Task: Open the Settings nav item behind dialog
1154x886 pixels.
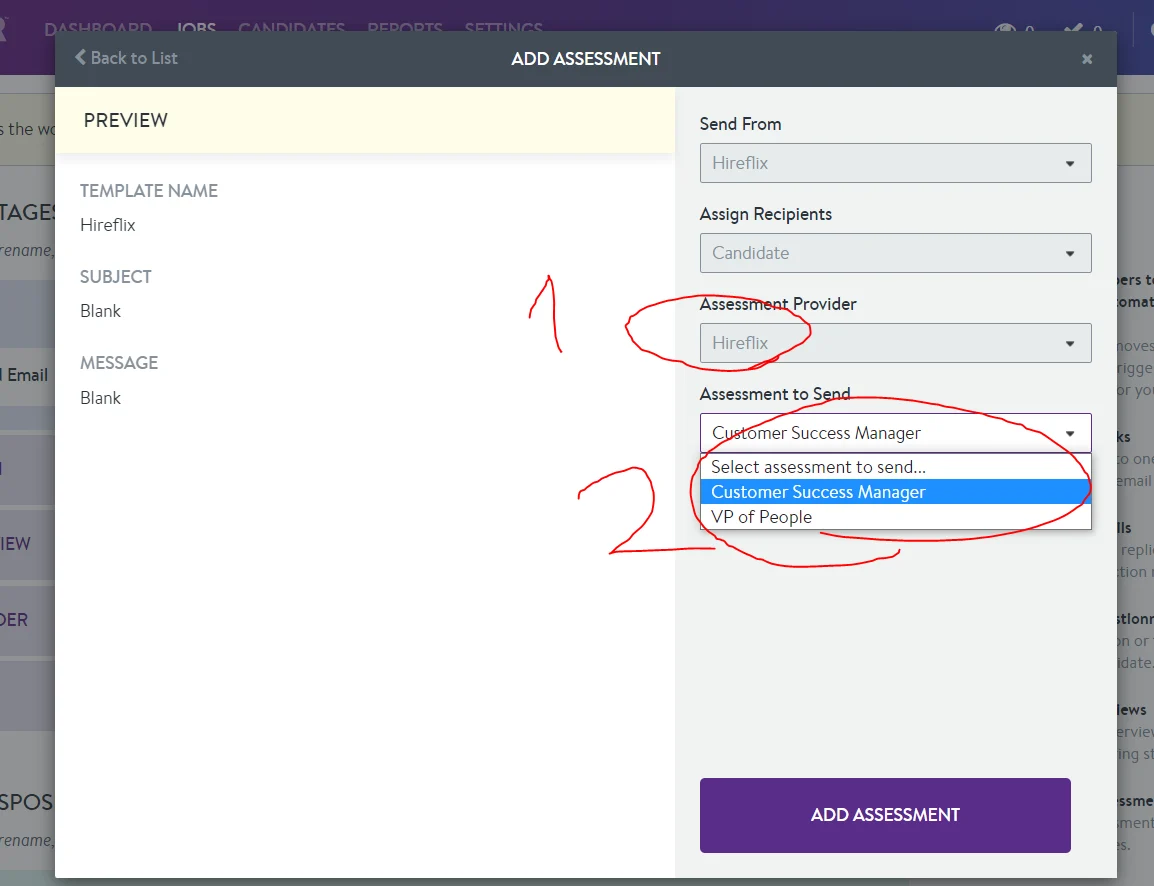Action: 503,27
